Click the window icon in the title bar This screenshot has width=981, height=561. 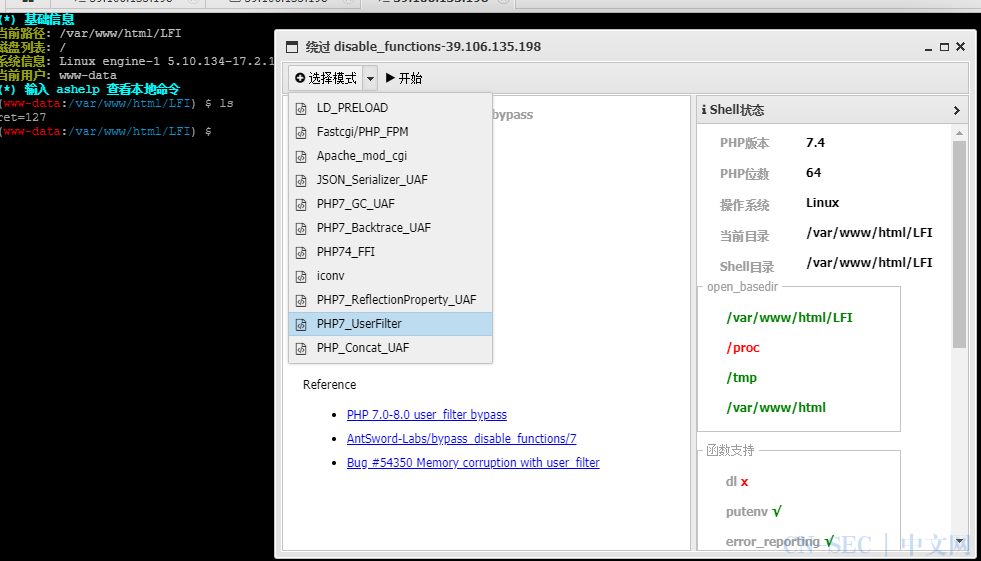click(x=292, y=47)
